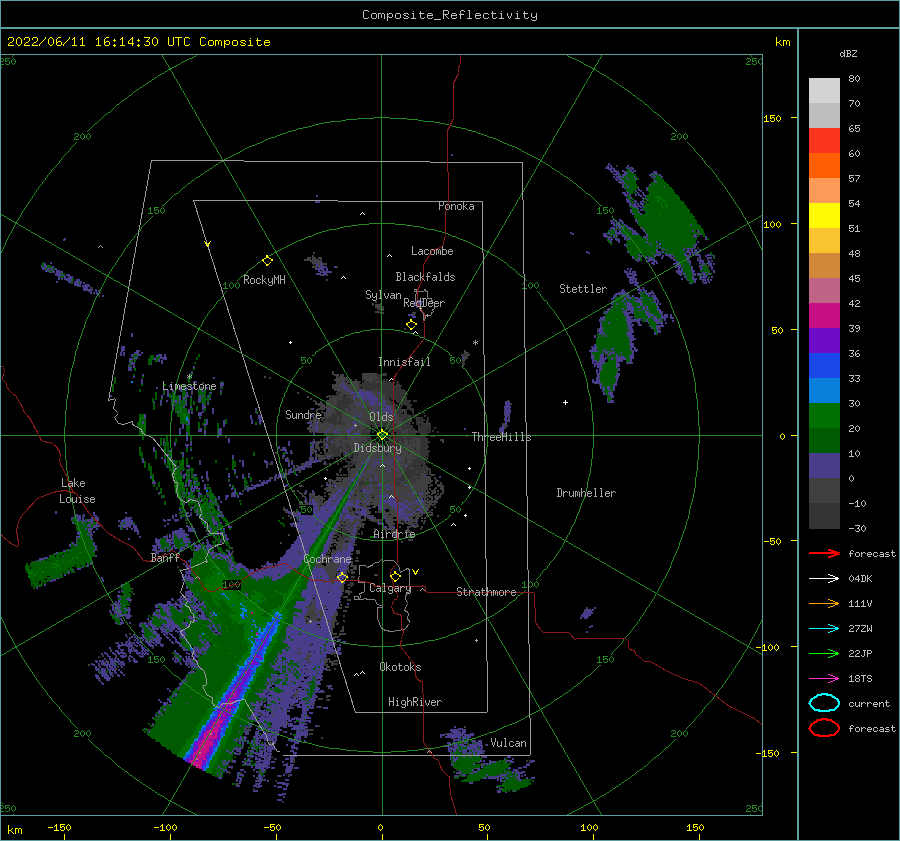Click the Banff label
The image size is (900, 841).
165,558
